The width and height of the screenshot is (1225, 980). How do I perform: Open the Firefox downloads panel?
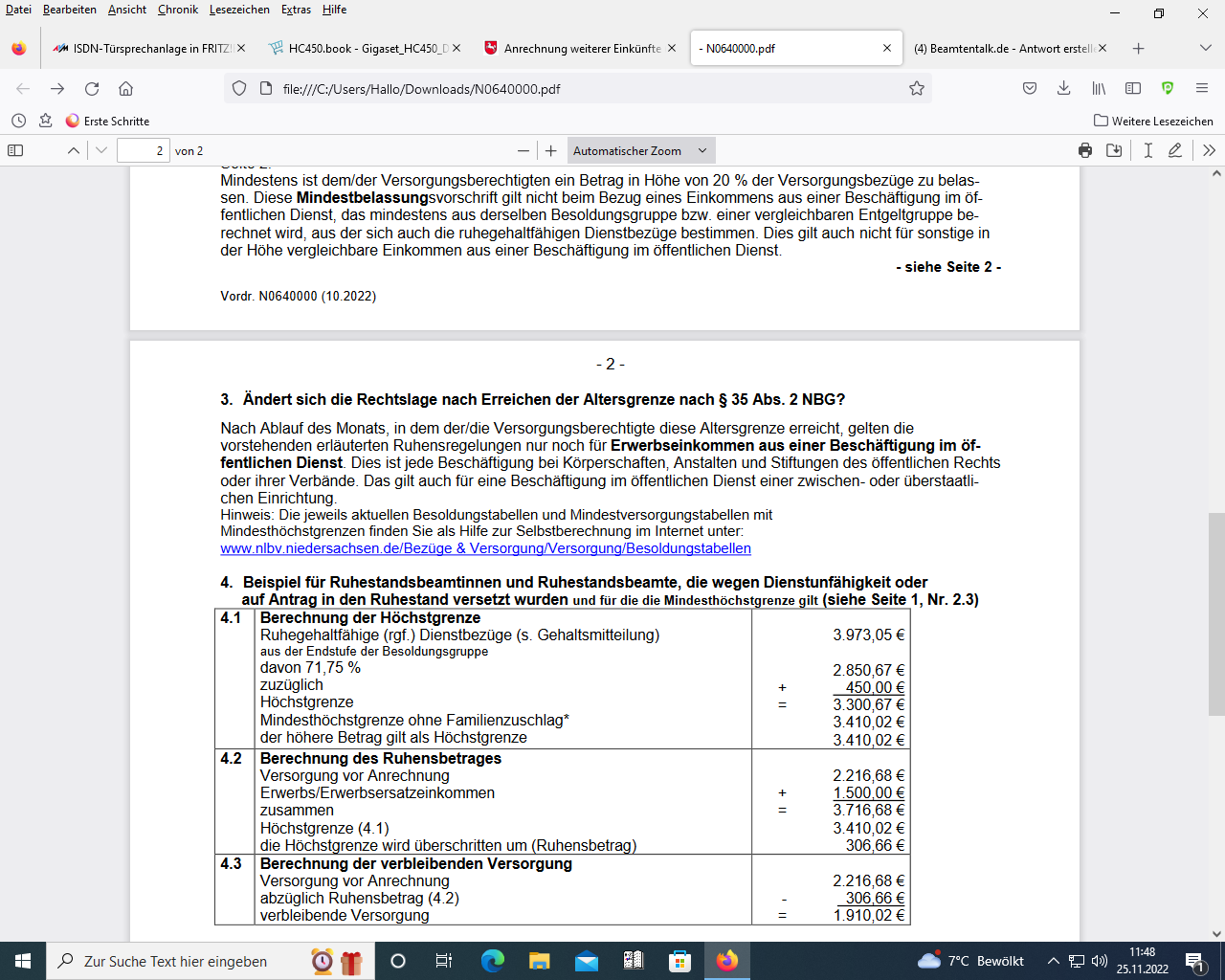[1063, 88]
